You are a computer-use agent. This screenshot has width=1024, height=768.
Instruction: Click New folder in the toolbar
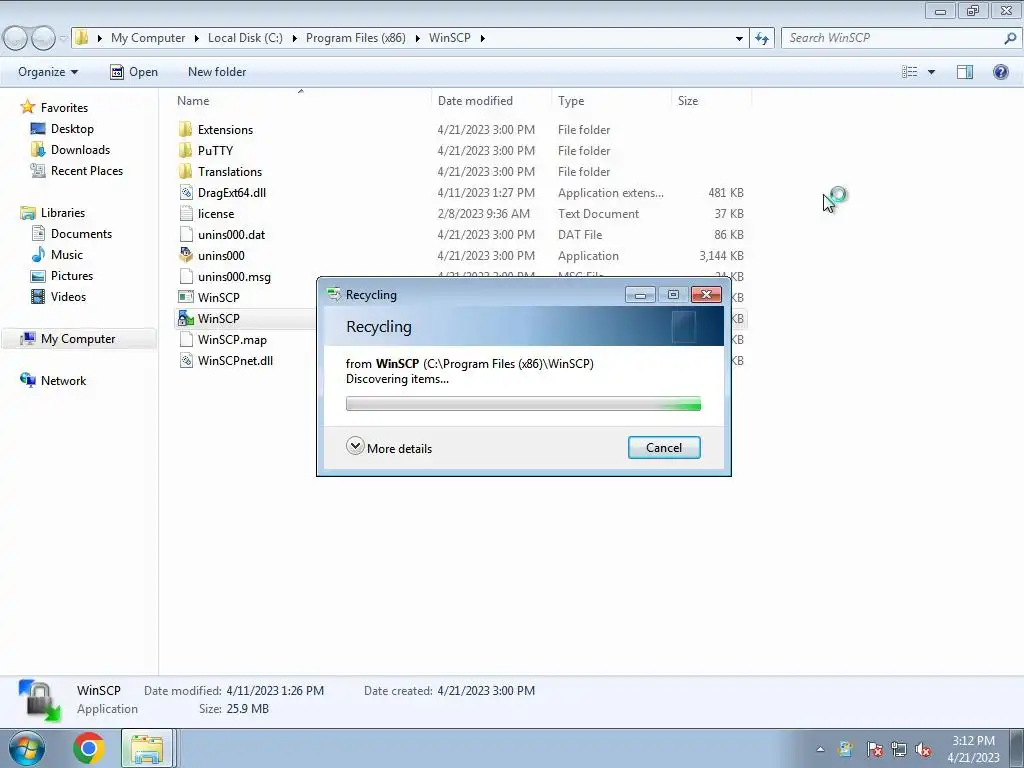click(x=217, y=72)
